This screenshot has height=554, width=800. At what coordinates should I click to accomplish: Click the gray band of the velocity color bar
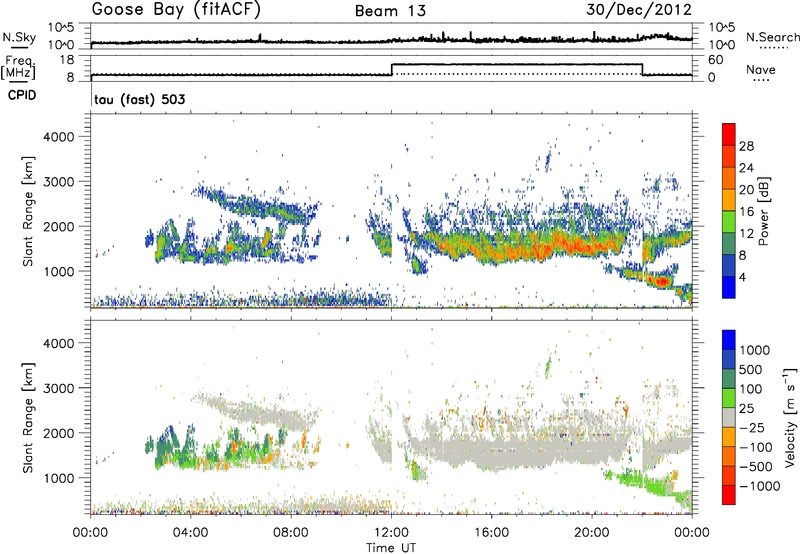coord(729,418)
